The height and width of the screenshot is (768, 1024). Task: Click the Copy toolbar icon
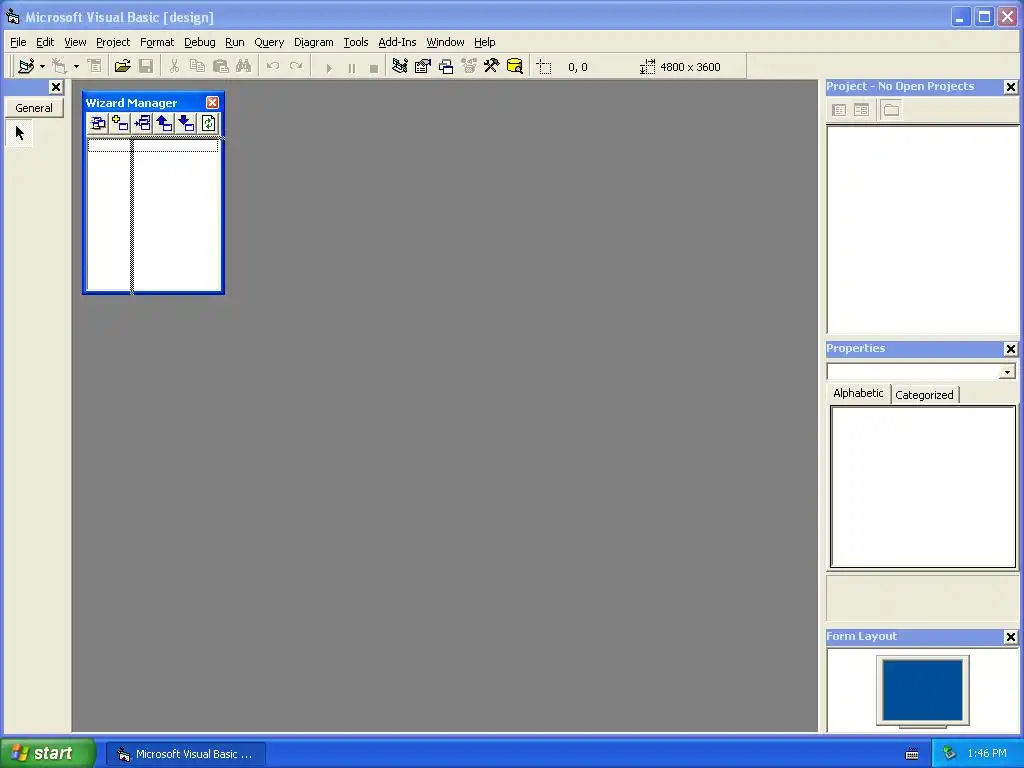point(197,66)
